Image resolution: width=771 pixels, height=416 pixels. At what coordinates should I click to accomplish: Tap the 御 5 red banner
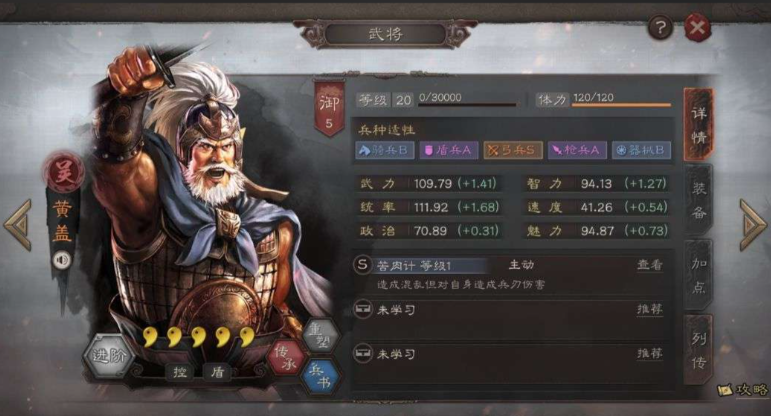(329, 109)
